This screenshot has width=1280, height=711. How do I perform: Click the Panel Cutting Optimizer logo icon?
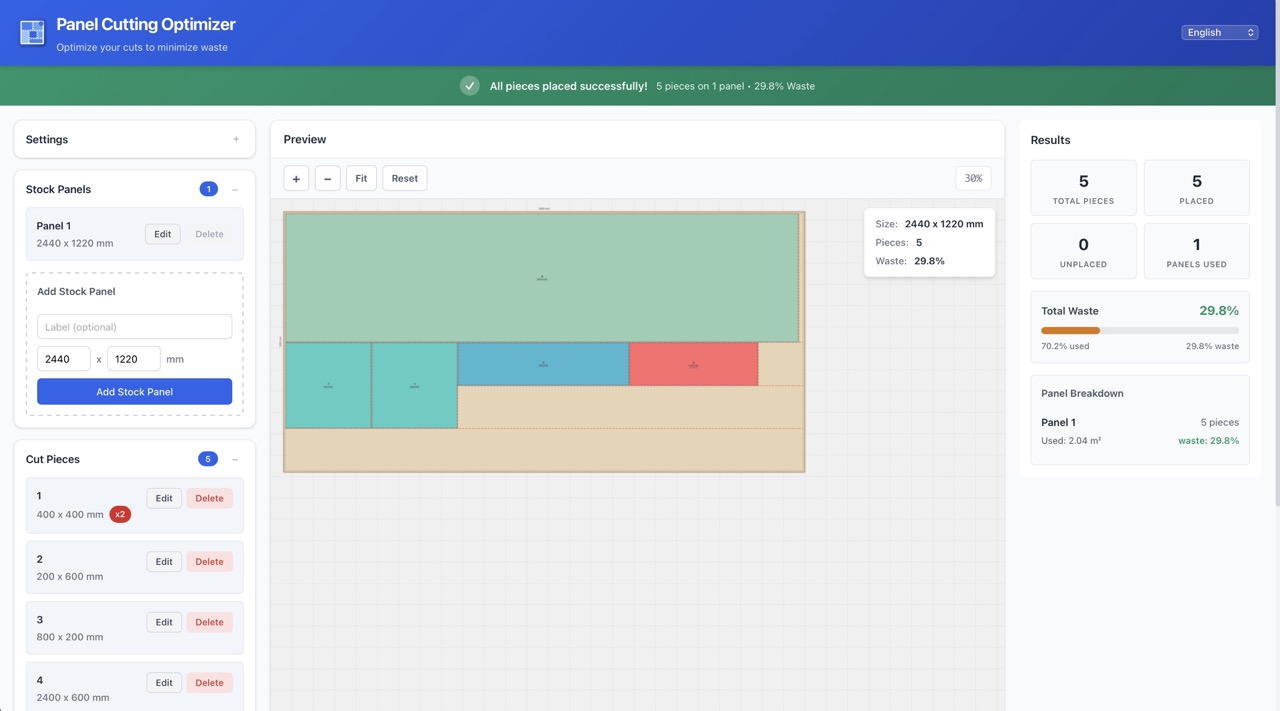pyautogui.click(x=32, y=33)
